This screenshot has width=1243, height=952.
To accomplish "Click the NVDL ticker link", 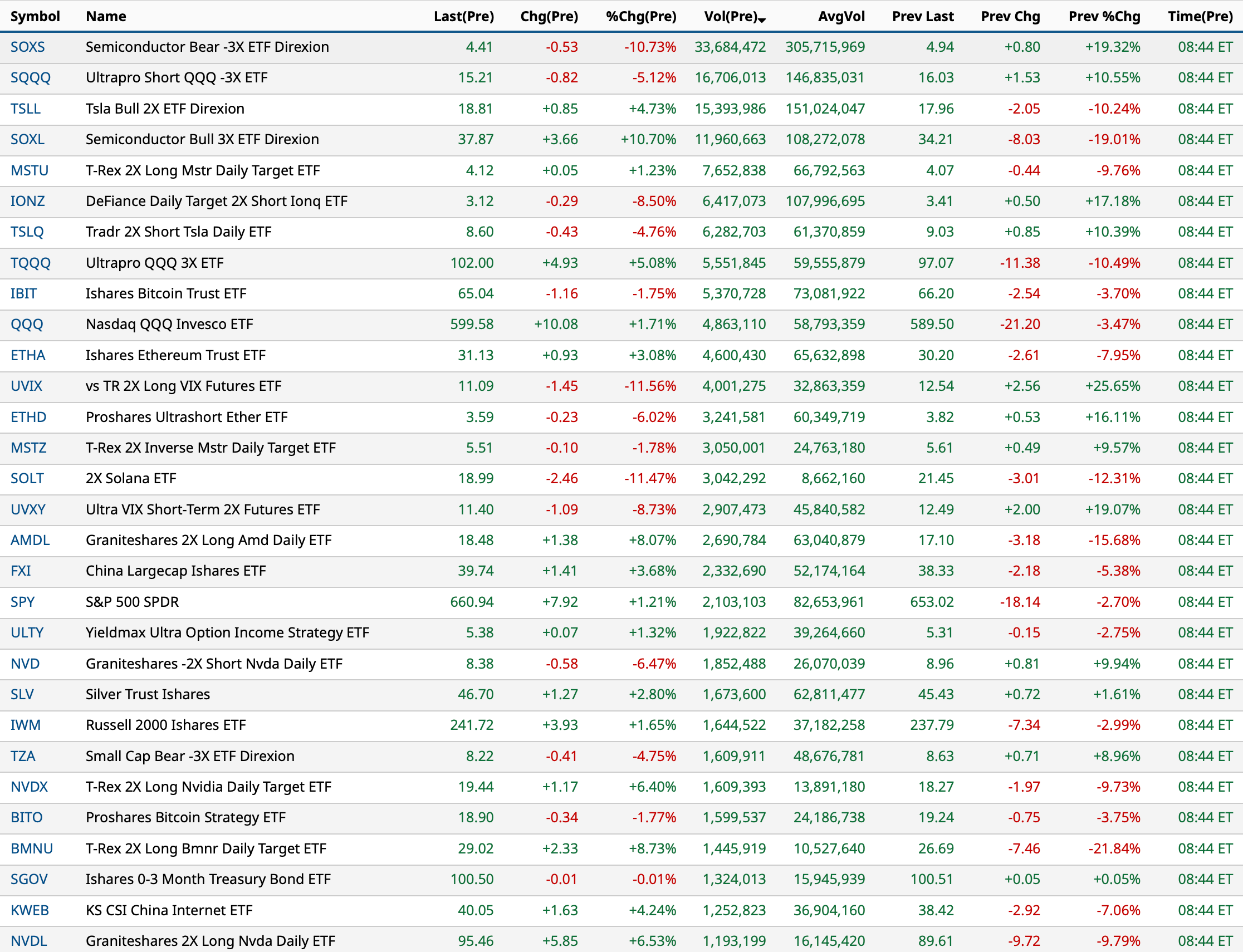I will 28,941.
